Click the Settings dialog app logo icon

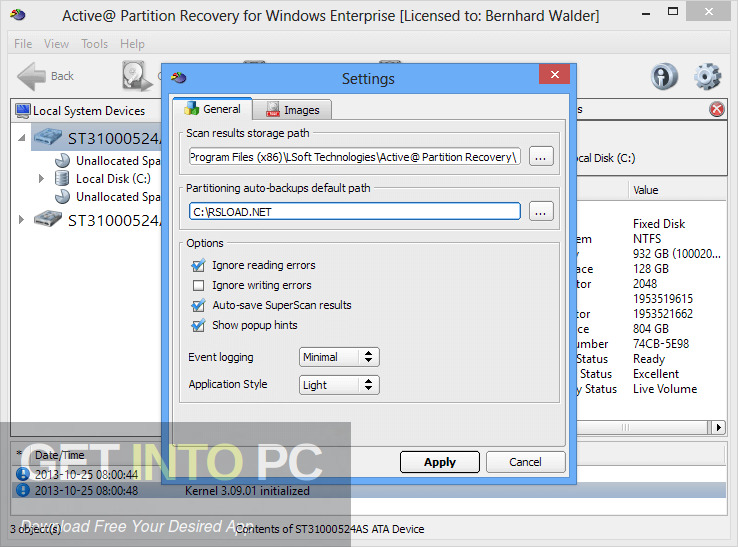point(178,77)
